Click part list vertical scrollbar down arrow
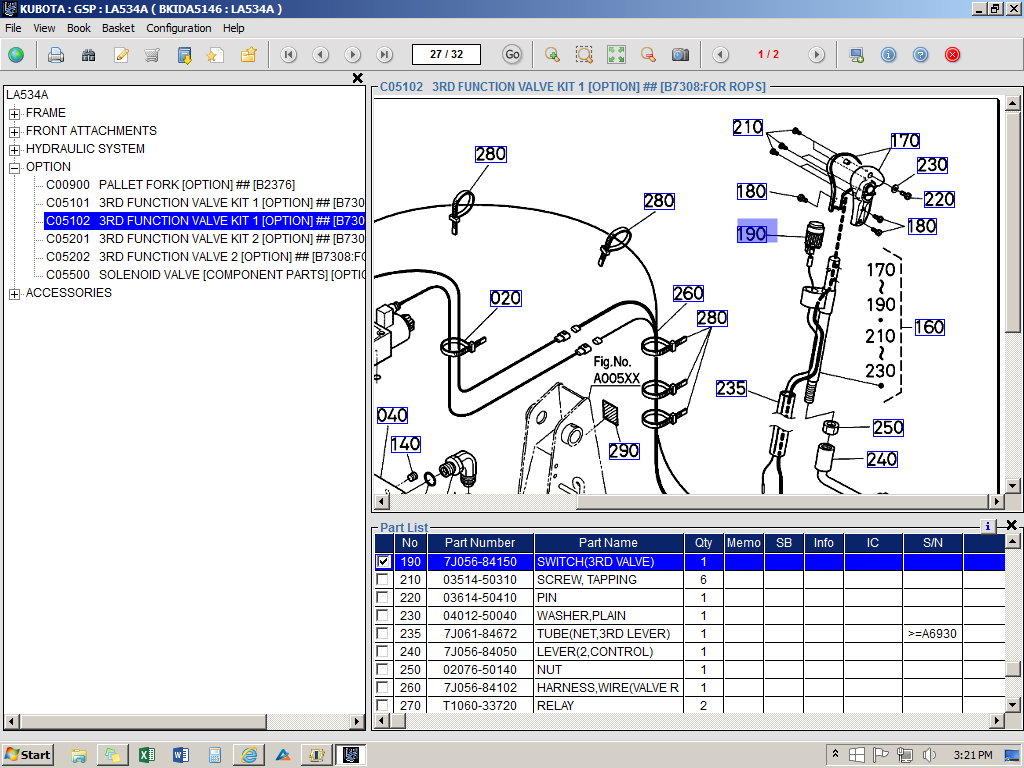The image size is (1024, 768). point(1012,705)
